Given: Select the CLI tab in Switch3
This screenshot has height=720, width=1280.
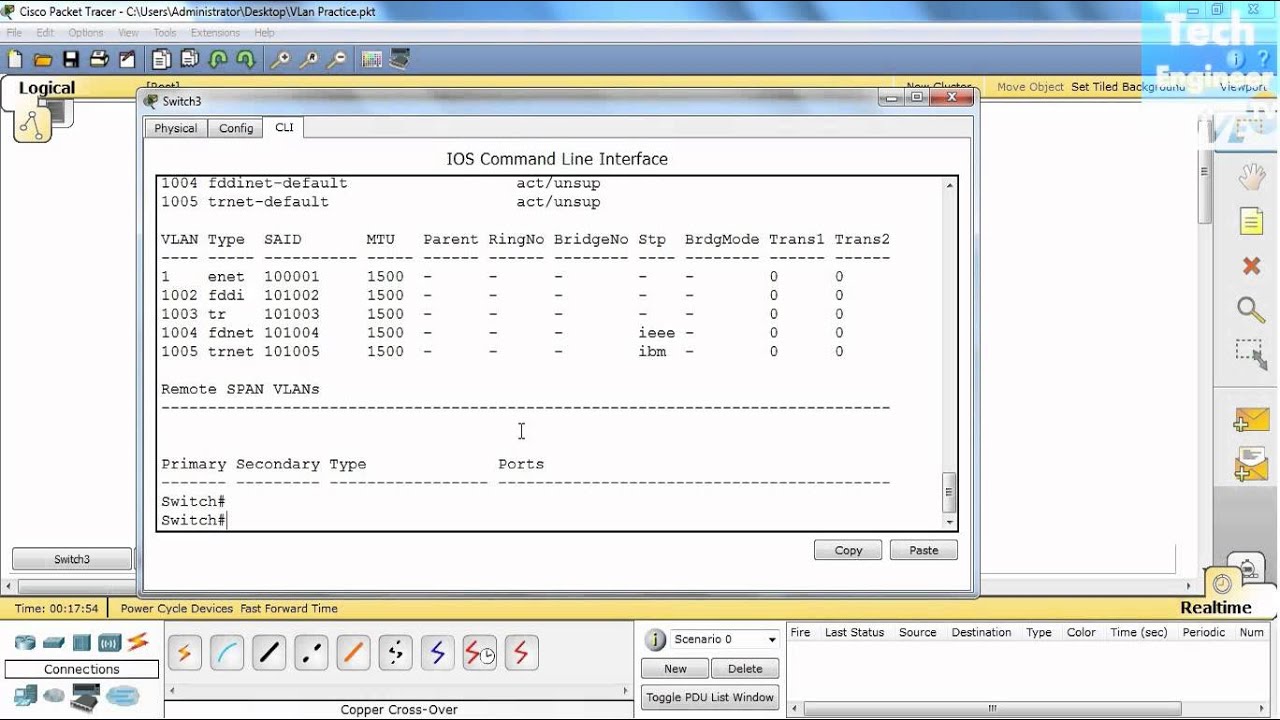Looking at the screenshot, I should coord(284,127).
